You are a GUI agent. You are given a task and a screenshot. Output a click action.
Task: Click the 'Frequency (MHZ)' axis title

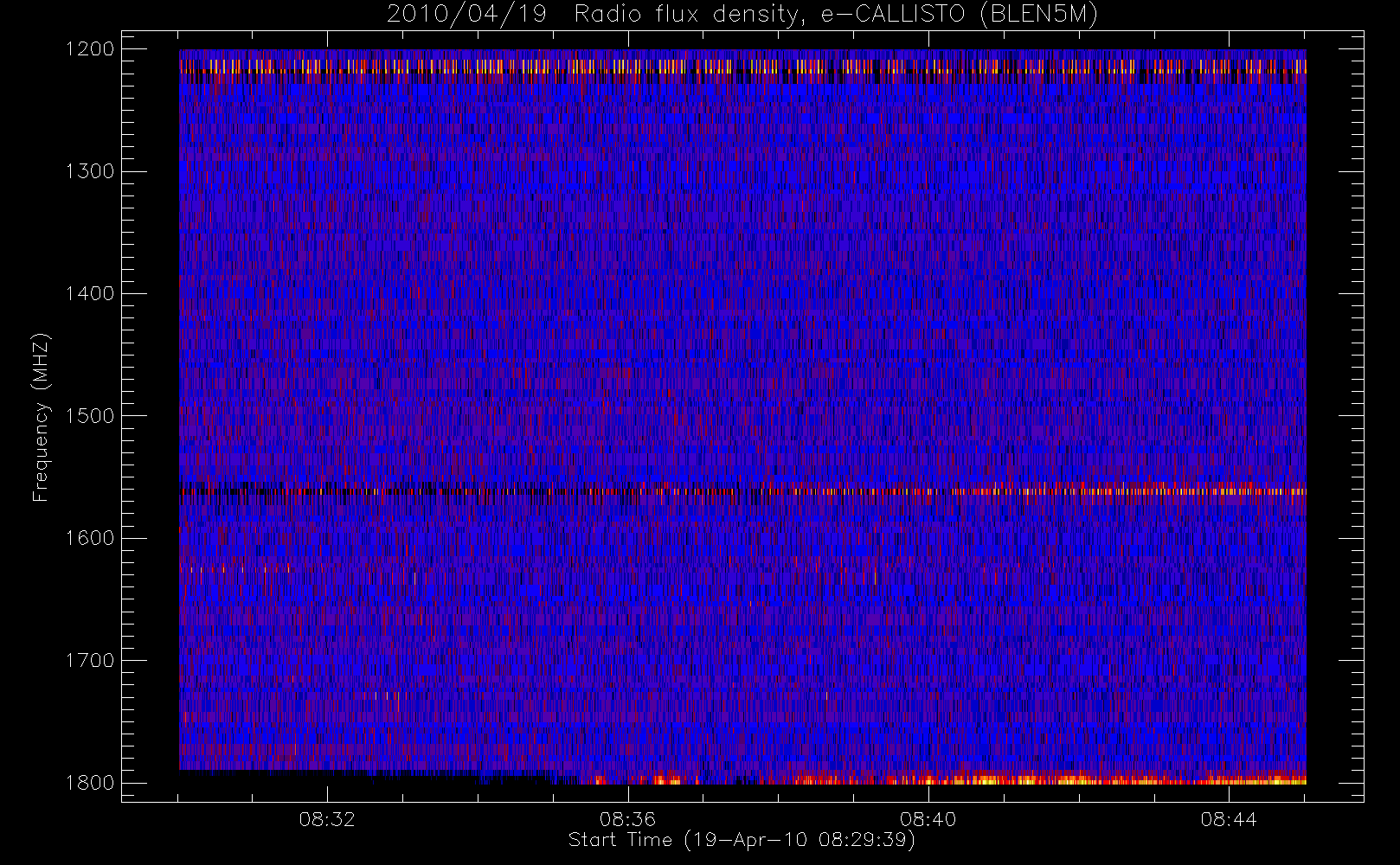(x=41, y=417)
